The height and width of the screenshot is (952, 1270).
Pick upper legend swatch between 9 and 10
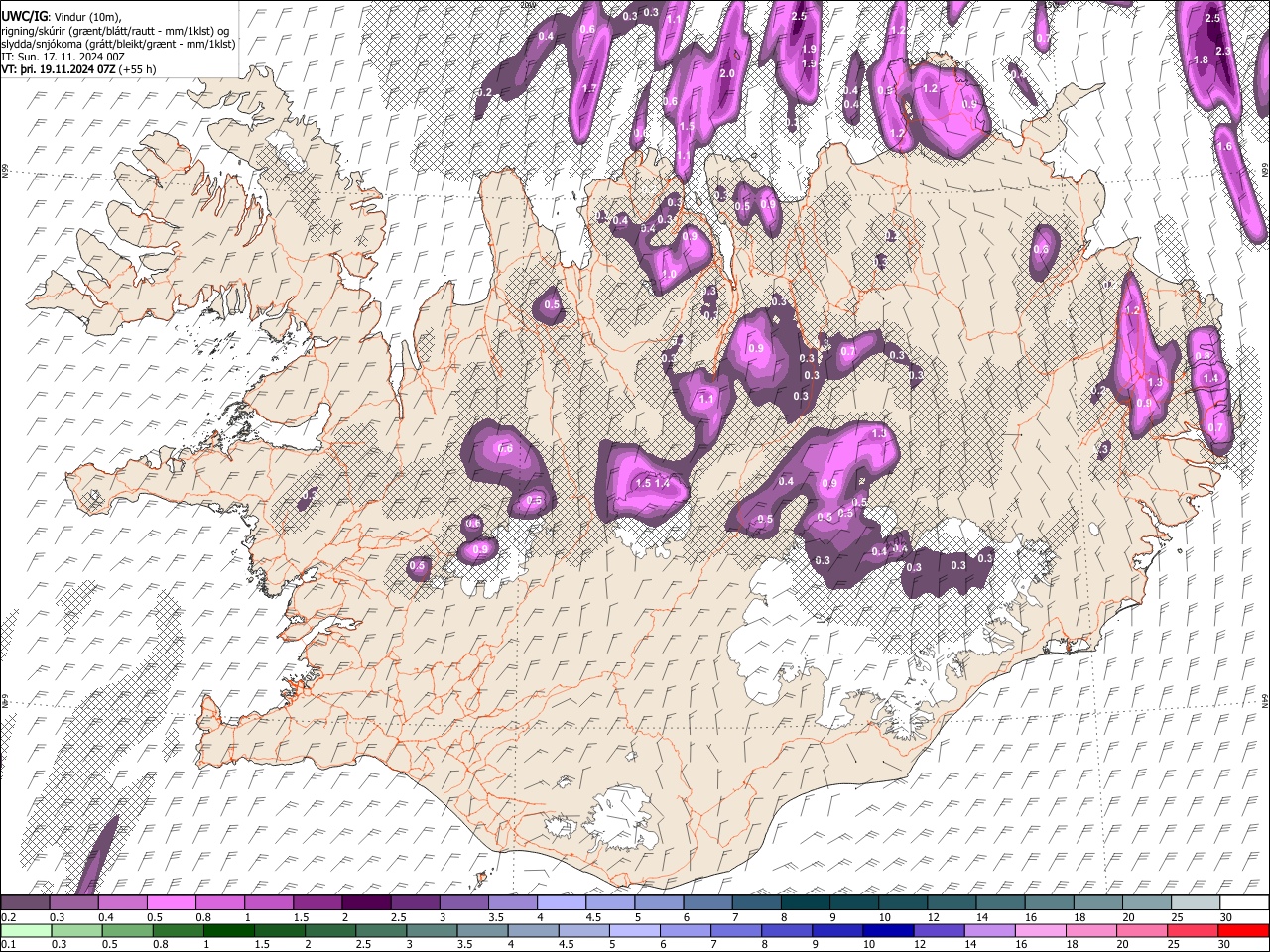[852, 902]
